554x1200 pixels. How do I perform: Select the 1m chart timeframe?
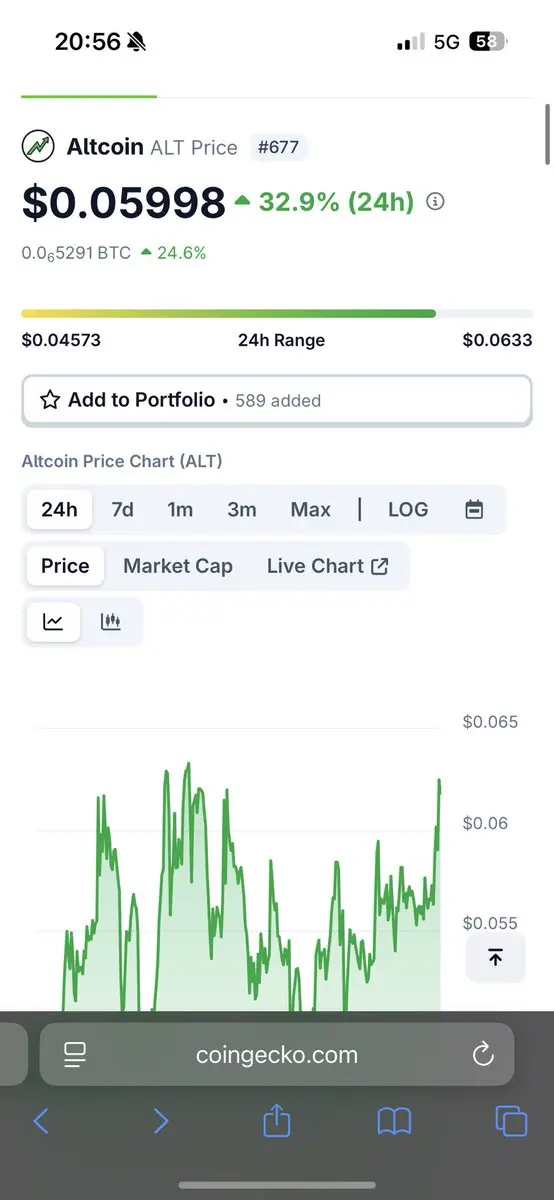(180, 509)
